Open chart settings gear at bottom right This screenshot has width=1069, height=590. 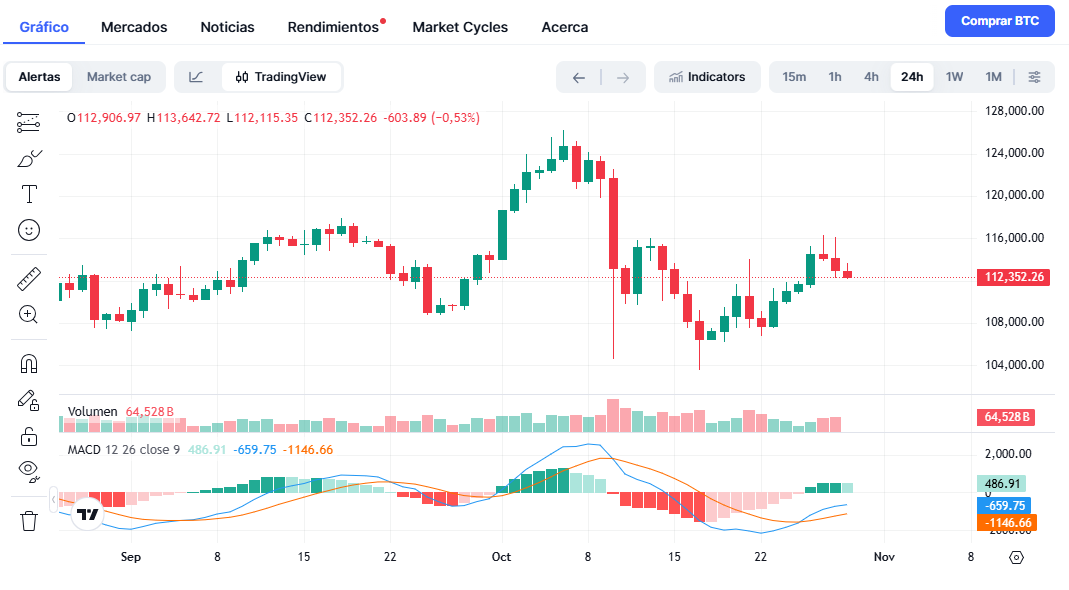[1017, 558]
